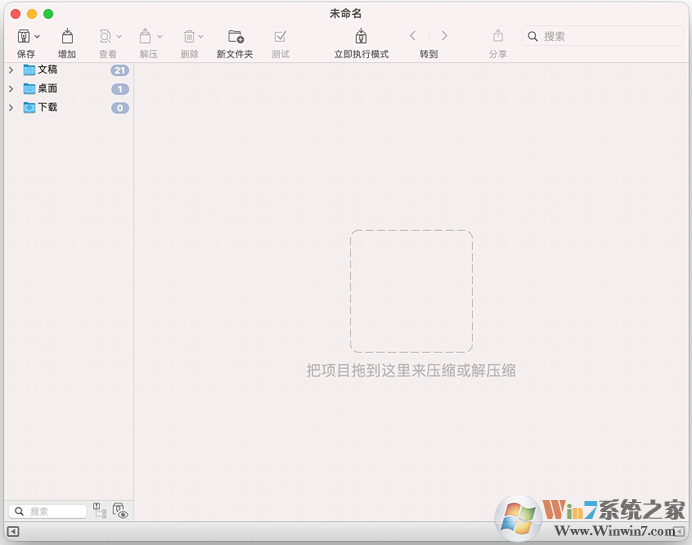Click the 新文件夹 label text
Screen dimensions: 692x545
[235, 54]
